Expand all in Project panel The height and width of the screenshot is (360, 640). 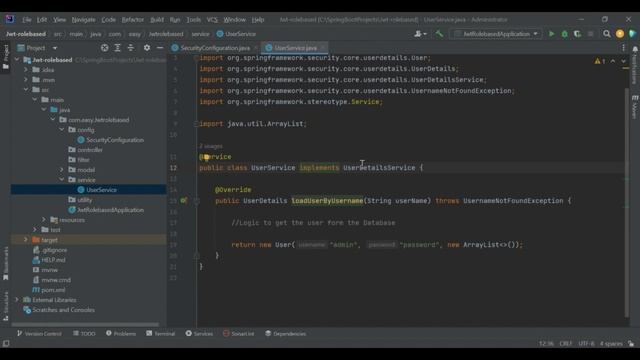point(118,48)
